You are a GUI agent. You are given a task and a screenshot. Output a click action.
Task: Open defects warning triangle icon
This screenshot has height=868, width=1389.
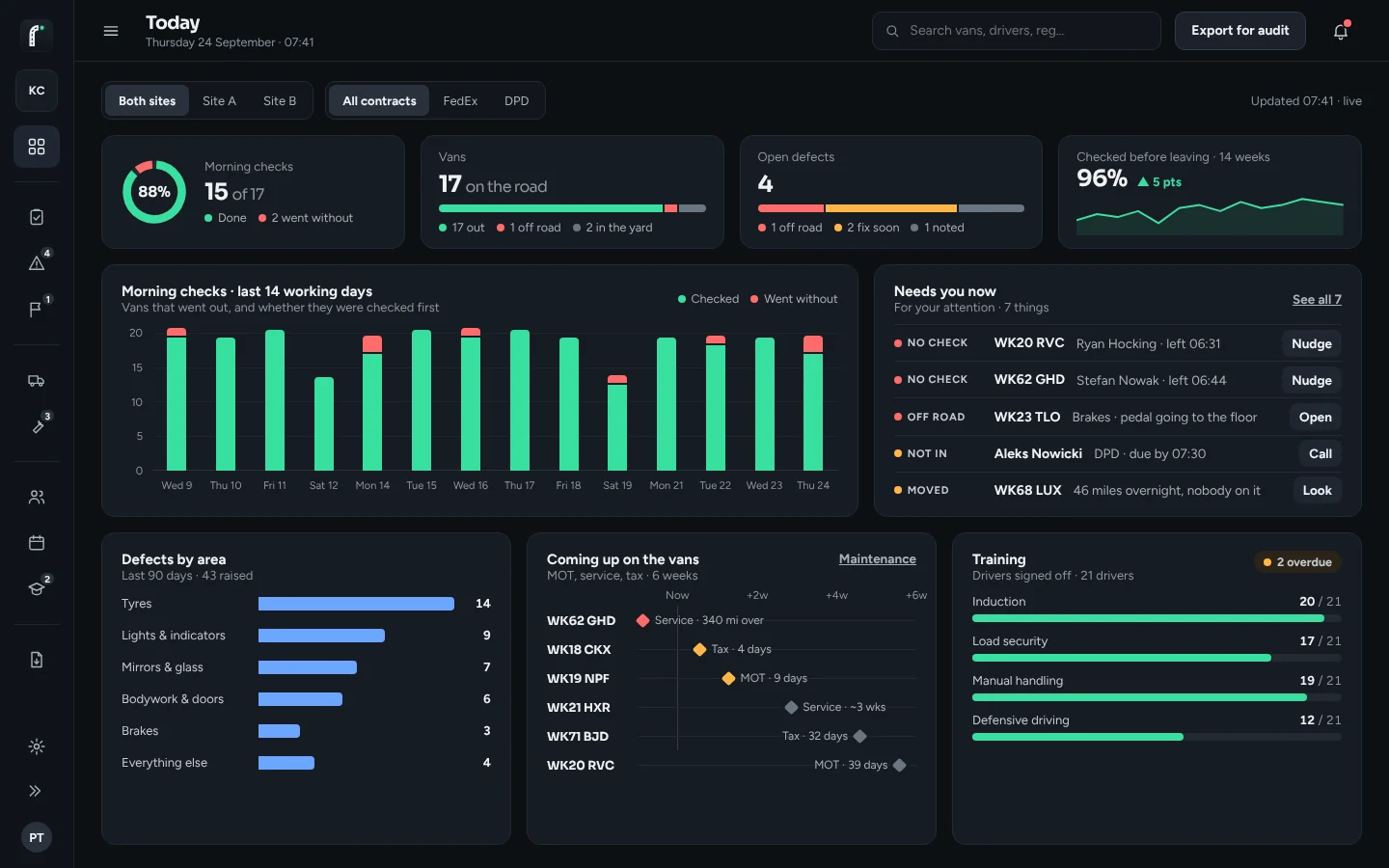37,262
